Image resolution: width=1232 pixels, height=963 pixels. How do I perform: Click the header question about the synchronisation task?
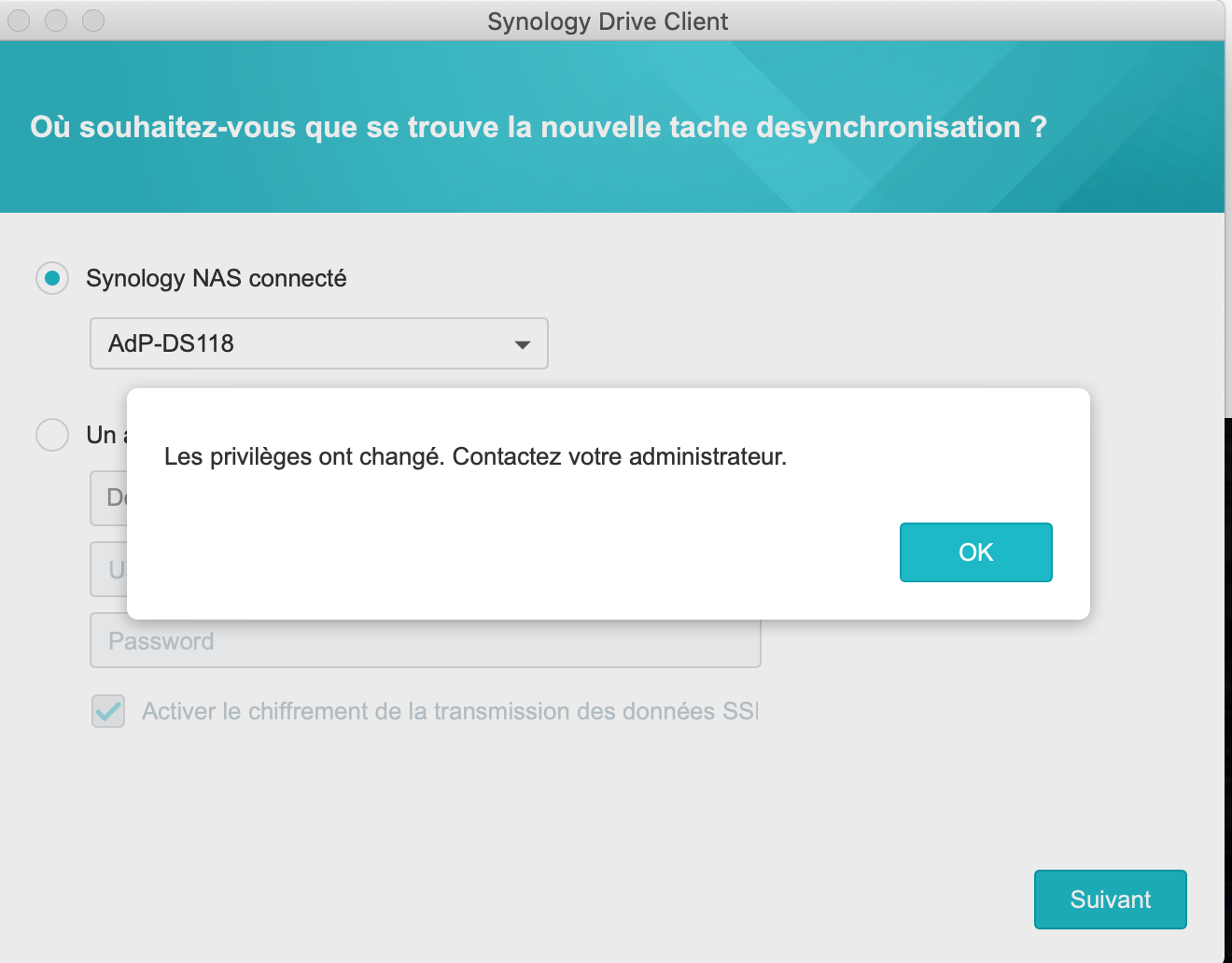538,127
